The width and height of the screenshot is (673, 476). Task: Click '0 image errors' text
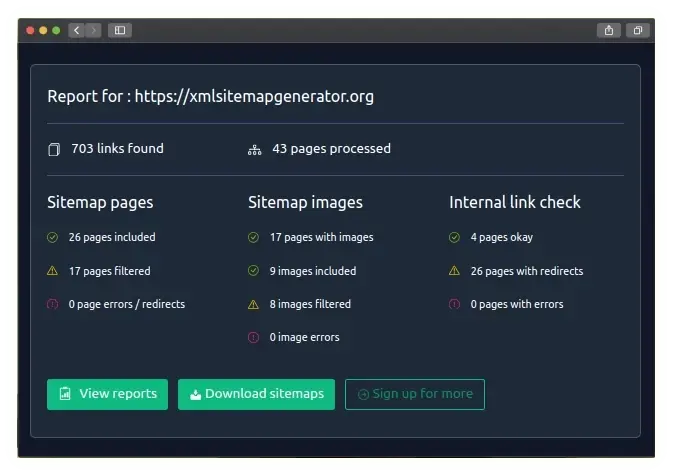pyautogui.click(x=304, y=337)
